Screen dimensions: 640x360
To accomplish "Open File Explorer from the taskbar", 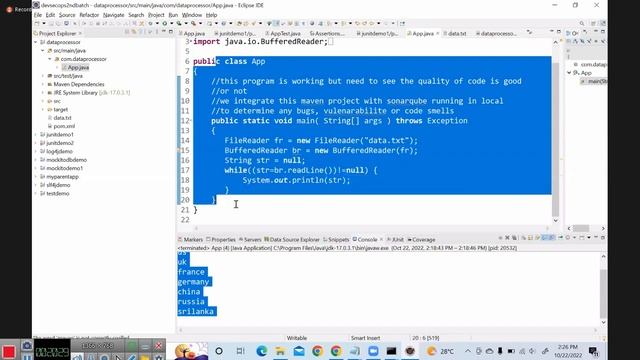I will [280, 351].
